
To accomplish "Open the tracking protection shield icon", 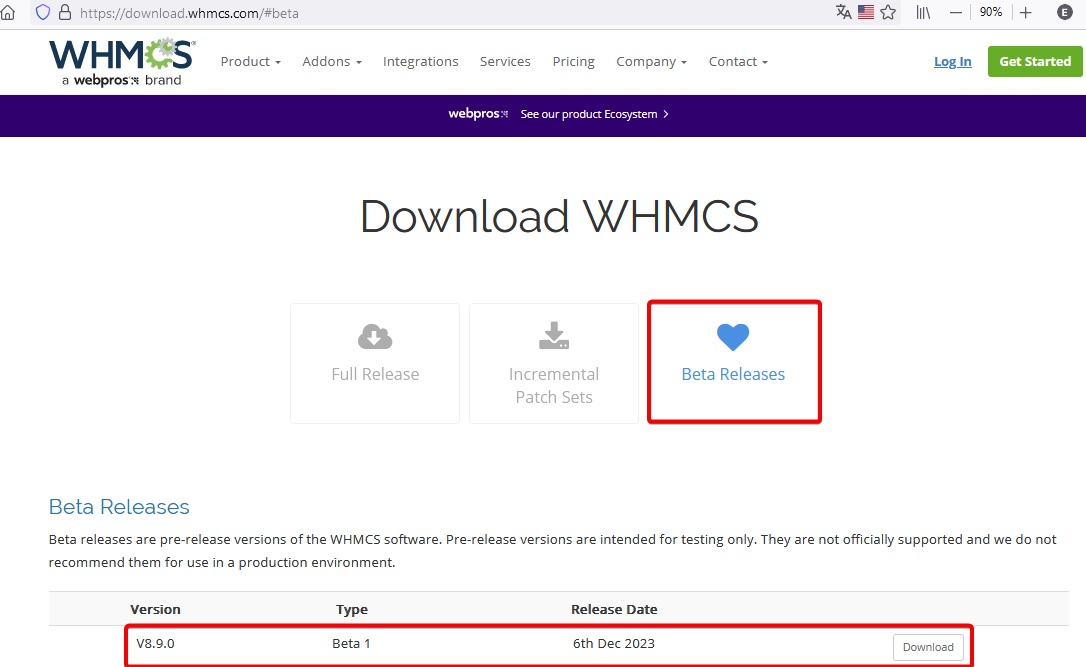I will coord(43,12).
